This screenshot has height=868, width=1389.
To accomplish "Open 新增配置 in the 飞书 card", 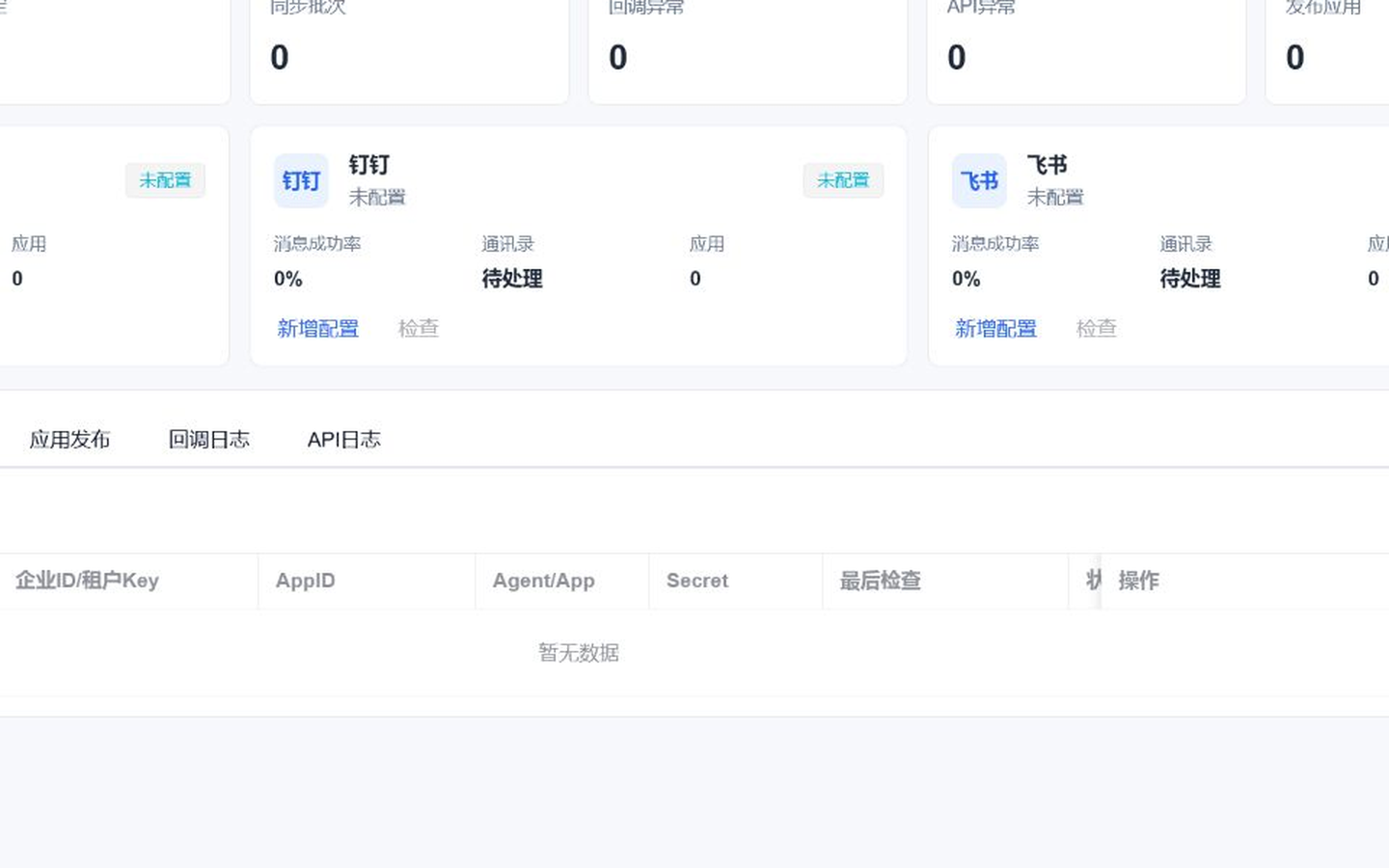I will 996,329.
